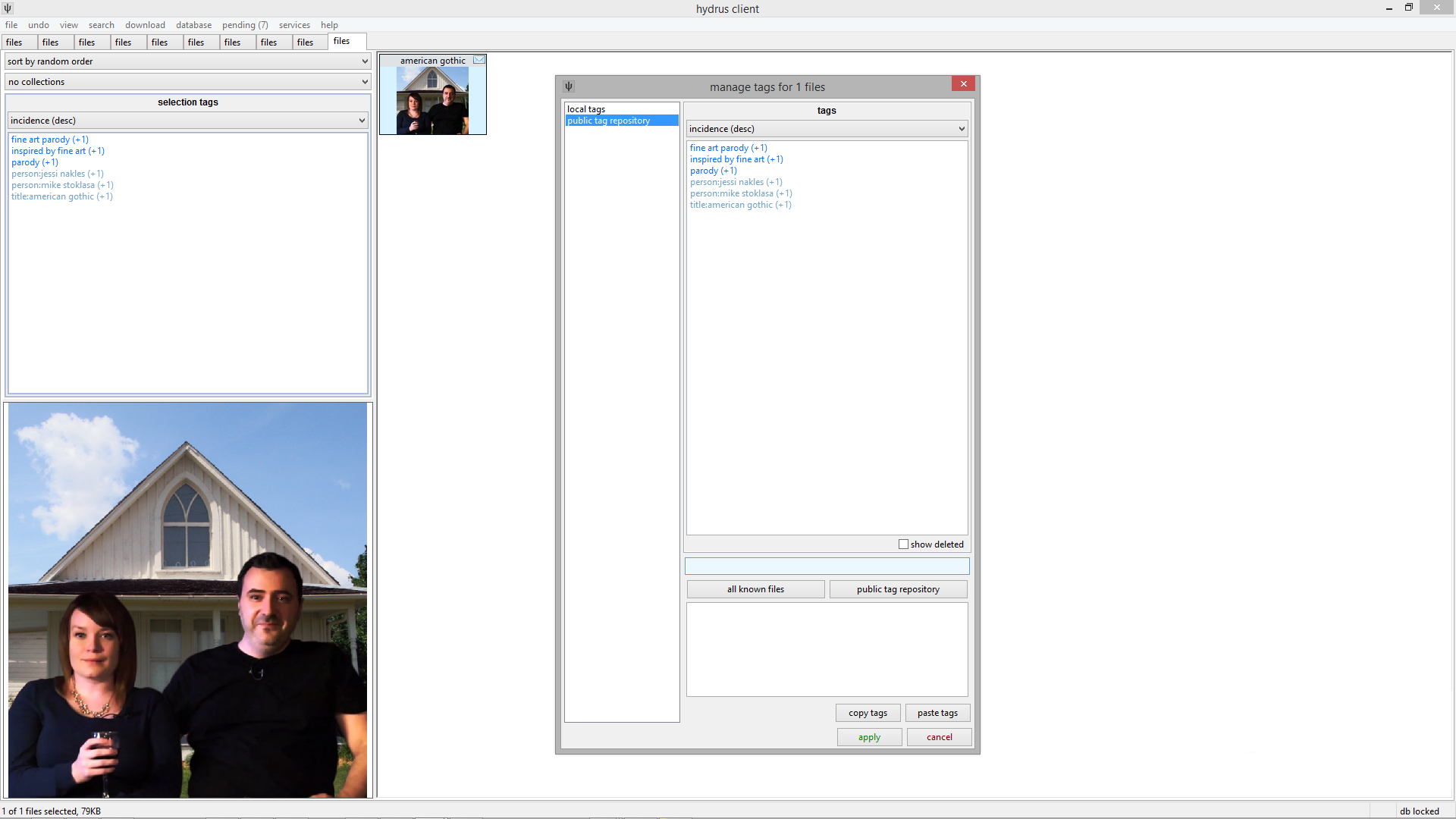This screenshot has width=1456, height=819.
Task: Click the 'public tag repository' search button
Action: click(x=897, y=588)
